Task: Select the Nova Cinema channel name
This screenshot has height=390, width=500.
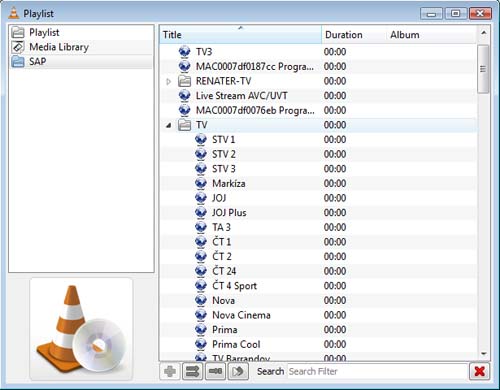Action: point(241,315)
